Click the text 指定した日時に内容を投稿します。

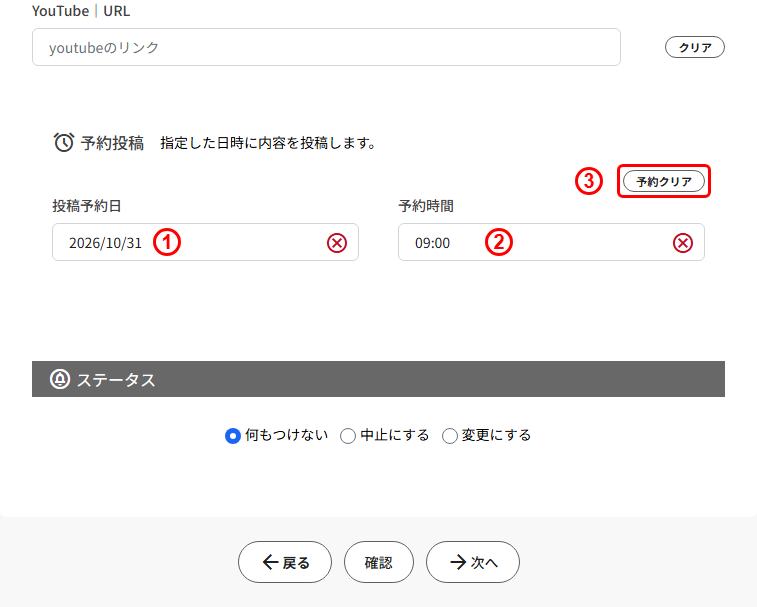(x=268, y=143)
